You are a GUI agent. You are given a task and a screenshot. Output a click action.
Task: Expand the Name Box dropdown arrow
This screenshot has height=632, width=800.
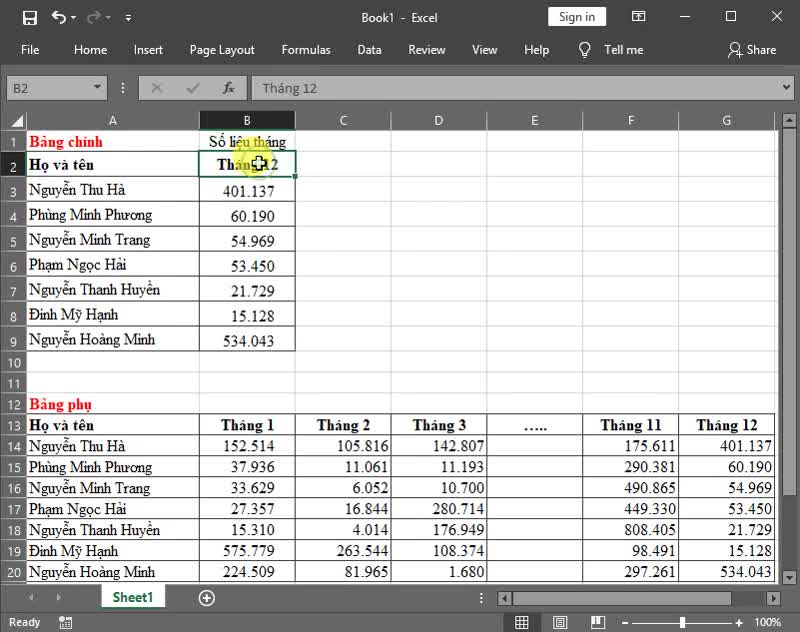[x=97, y=87]
